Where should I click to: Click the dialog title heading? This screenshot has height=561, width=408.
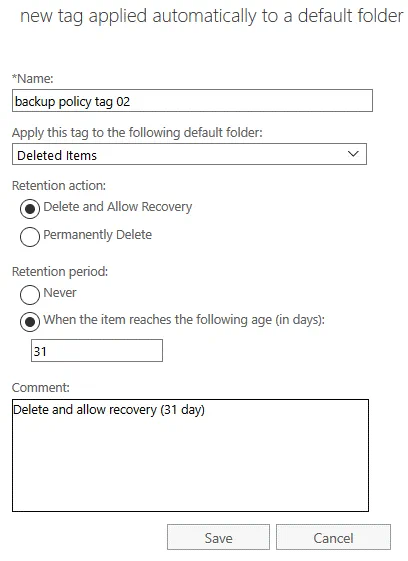tap(212, 16)
